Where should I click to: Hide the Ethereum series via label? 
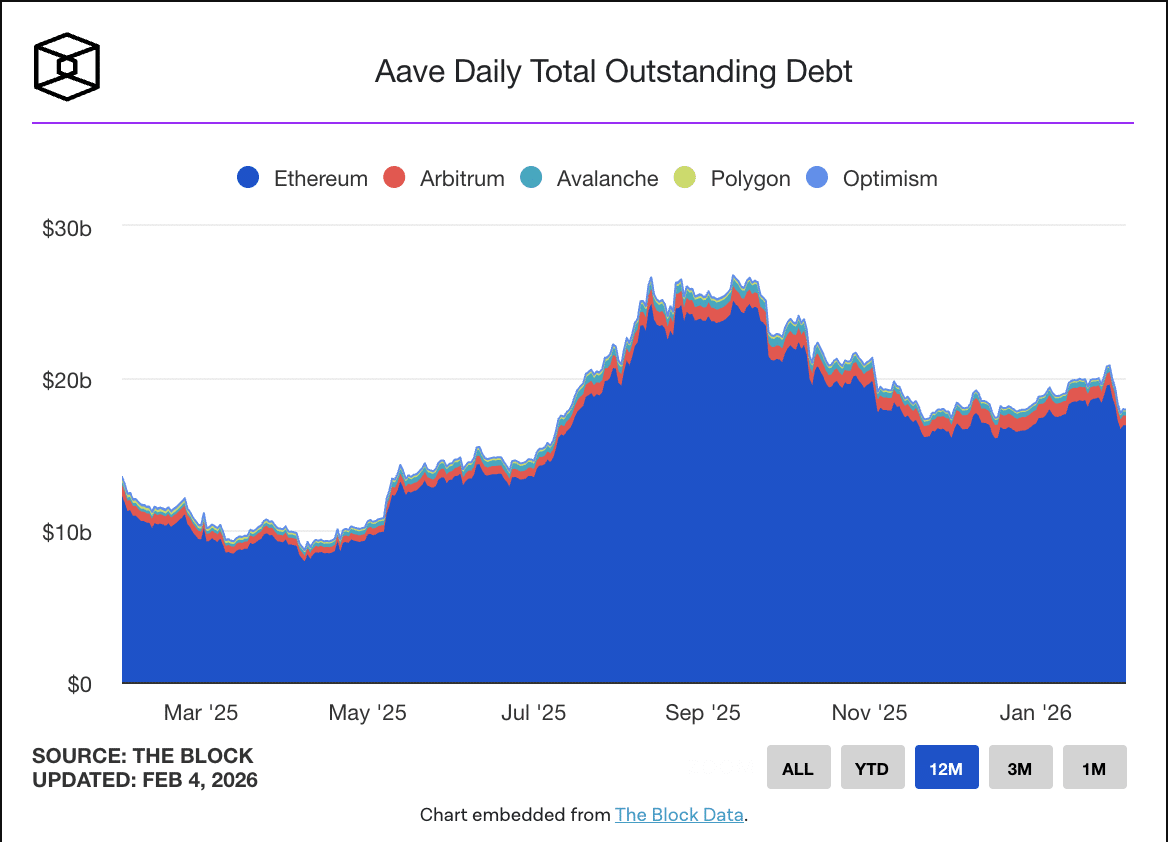[321, 179]
